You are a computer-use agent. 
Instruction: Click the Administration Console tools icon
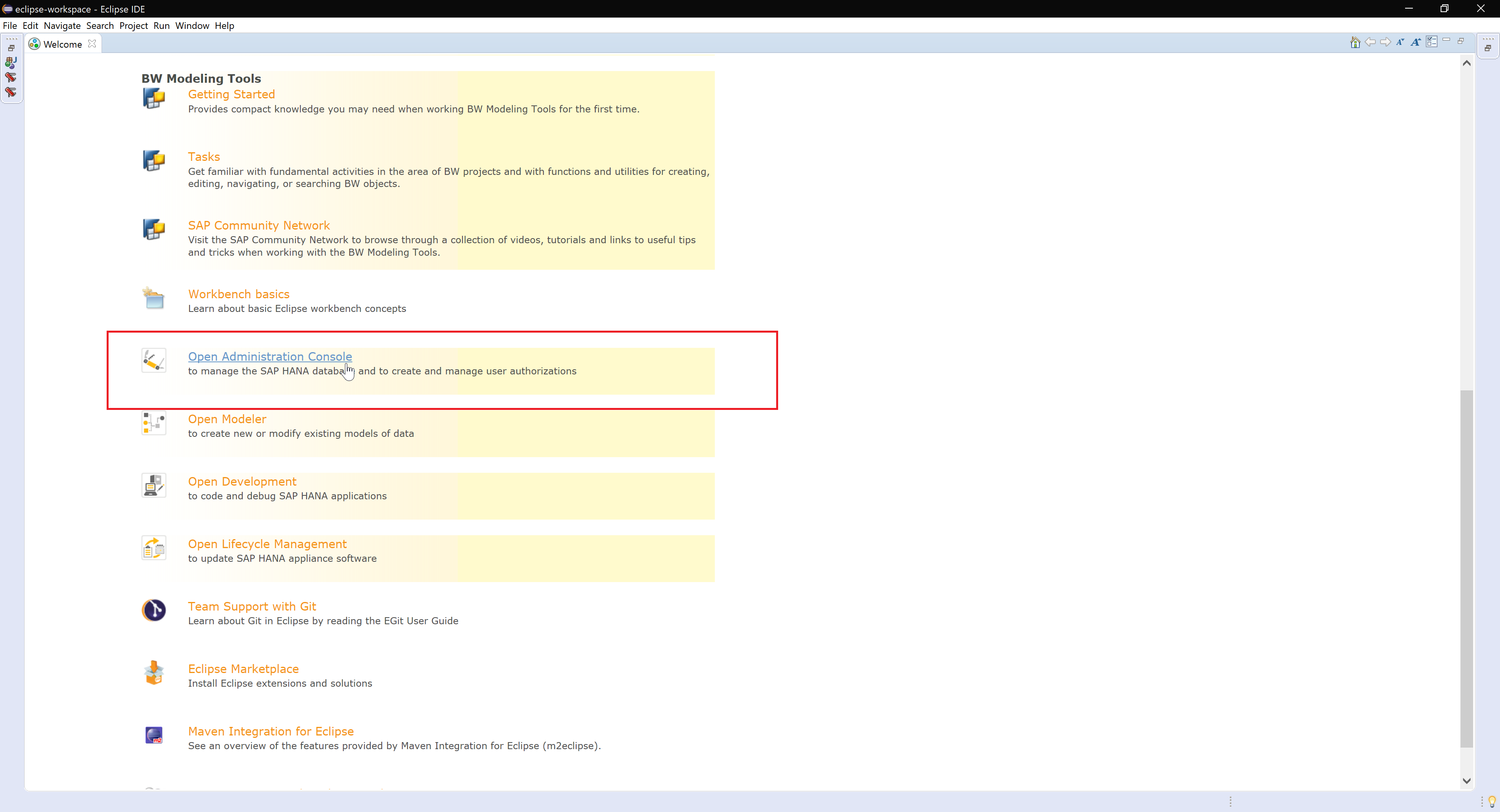pyautogui.click(x=154, y=360)
